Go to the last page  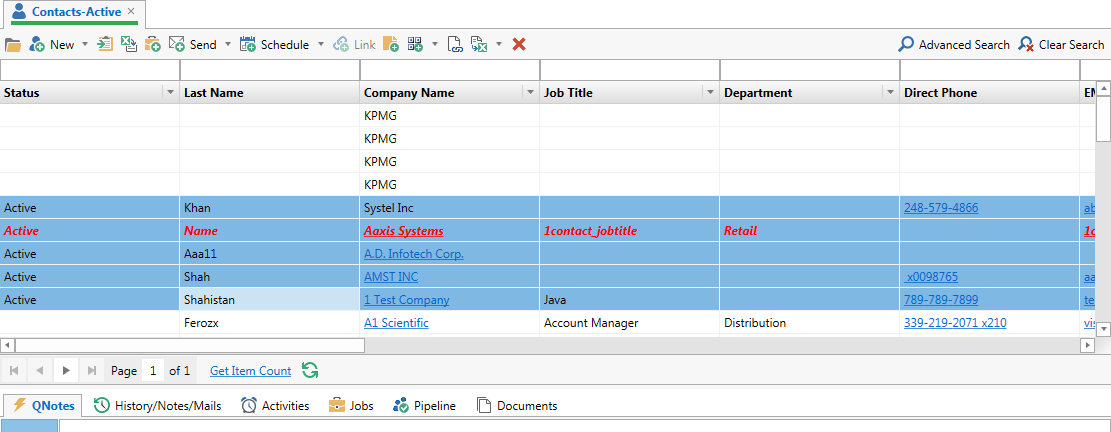click(91, 370)
